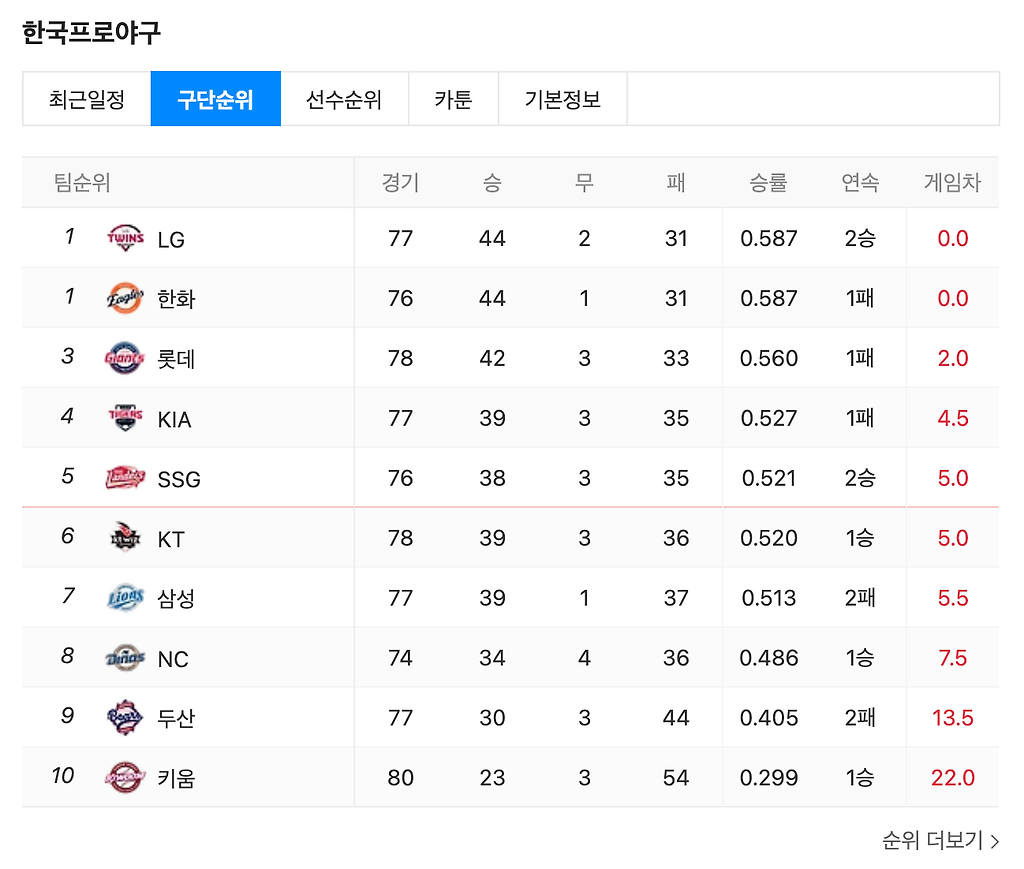Select the 구단순위 tab

tap(216, 99)
